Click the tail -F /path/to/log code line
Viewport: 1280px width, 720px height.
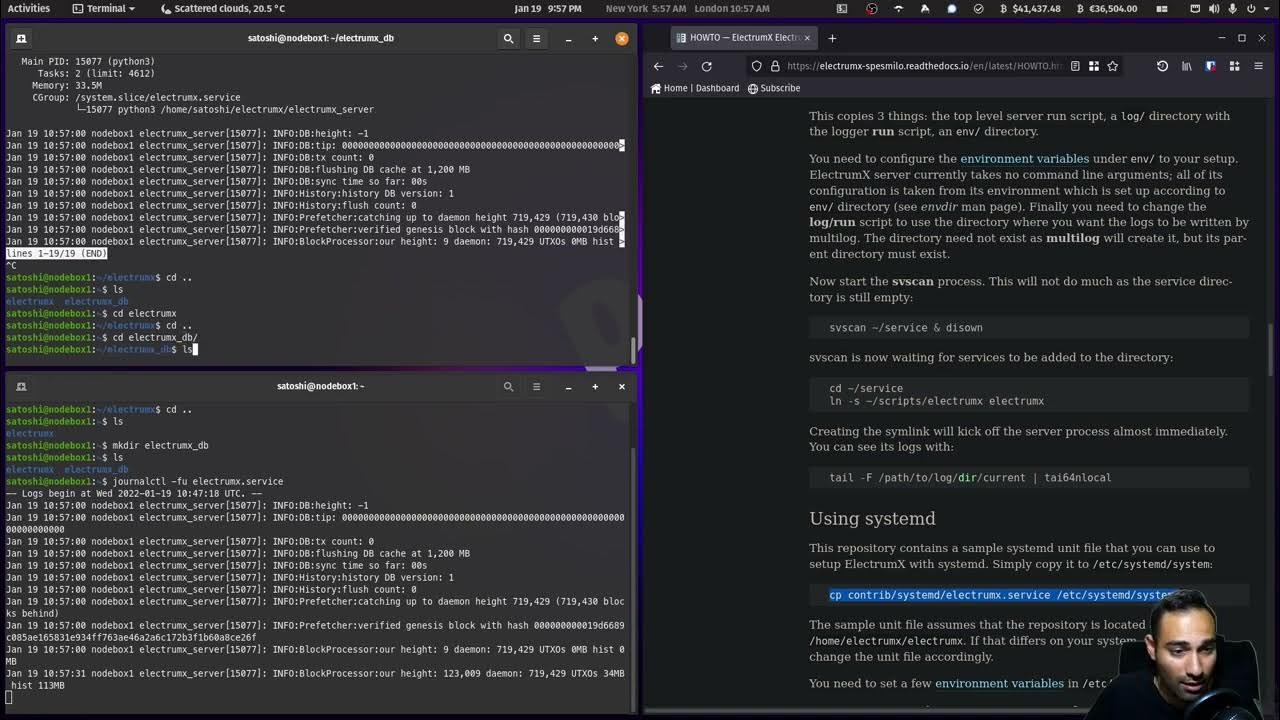tap(970, 477)
